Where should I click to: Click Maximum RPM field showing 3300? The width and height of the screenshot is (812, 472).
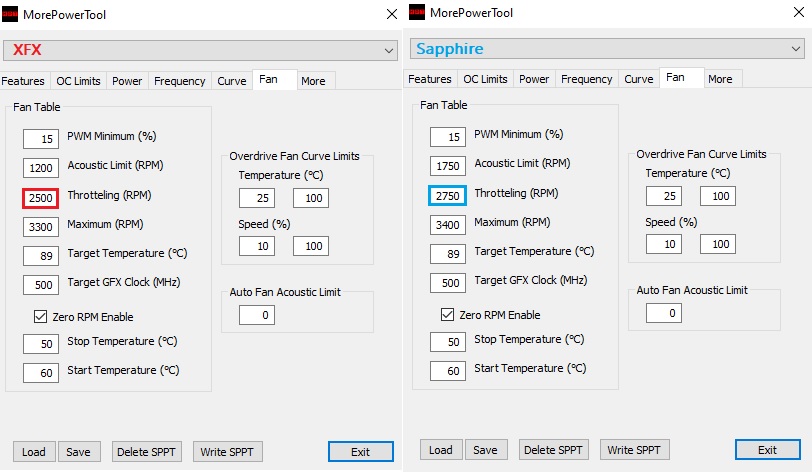(x=41, y=227)
